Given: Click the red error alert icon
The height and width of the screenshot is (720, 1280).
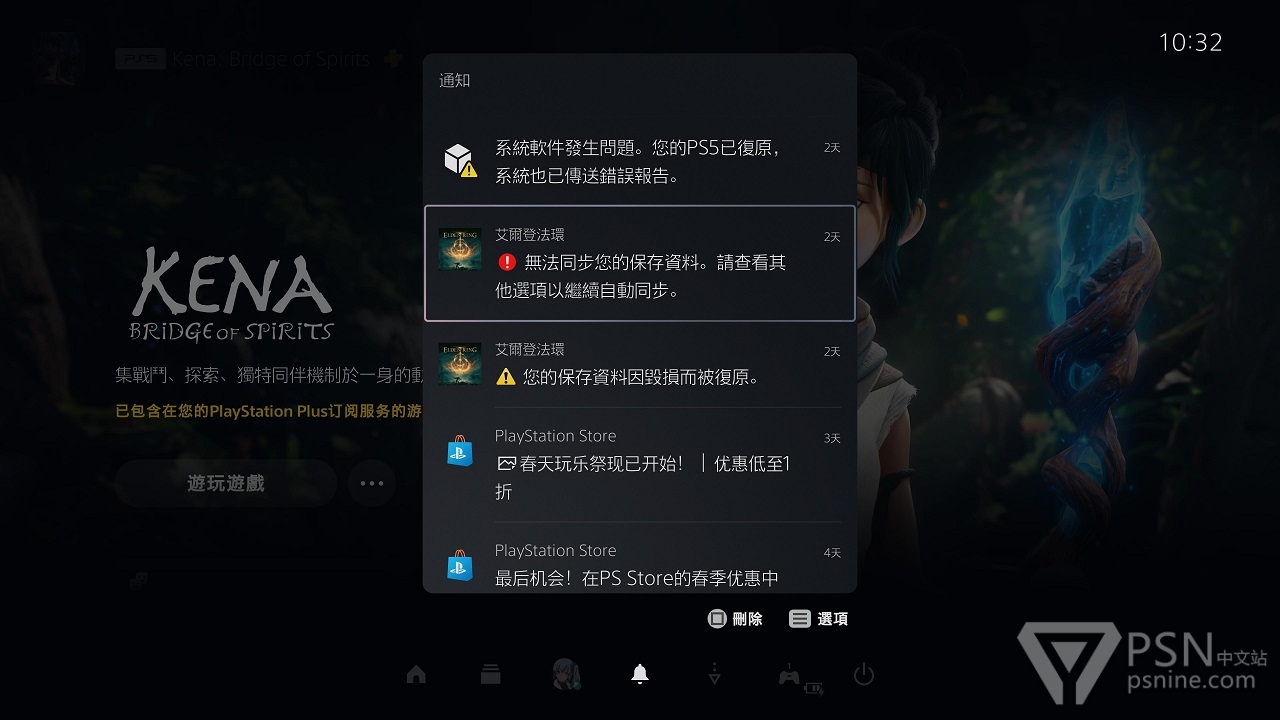Looking at the screenshot, I should [506, 262].
